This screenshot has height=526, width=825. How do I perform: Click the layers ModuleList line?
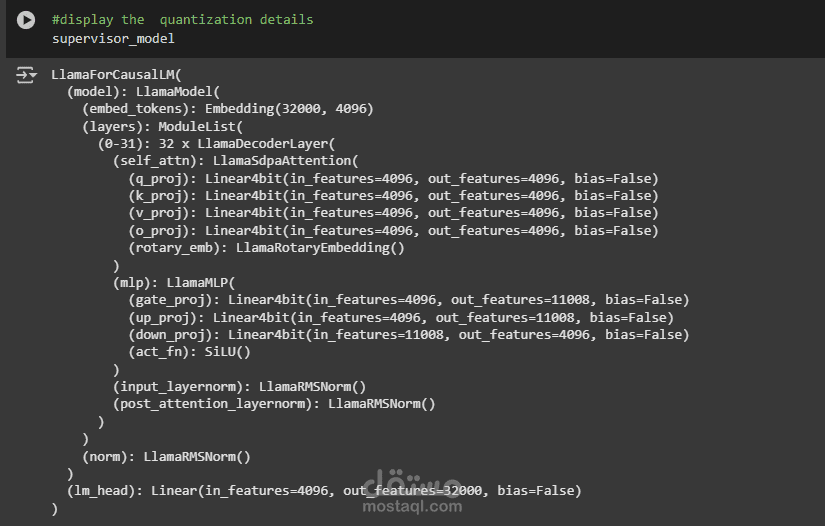tap(162, 127)
